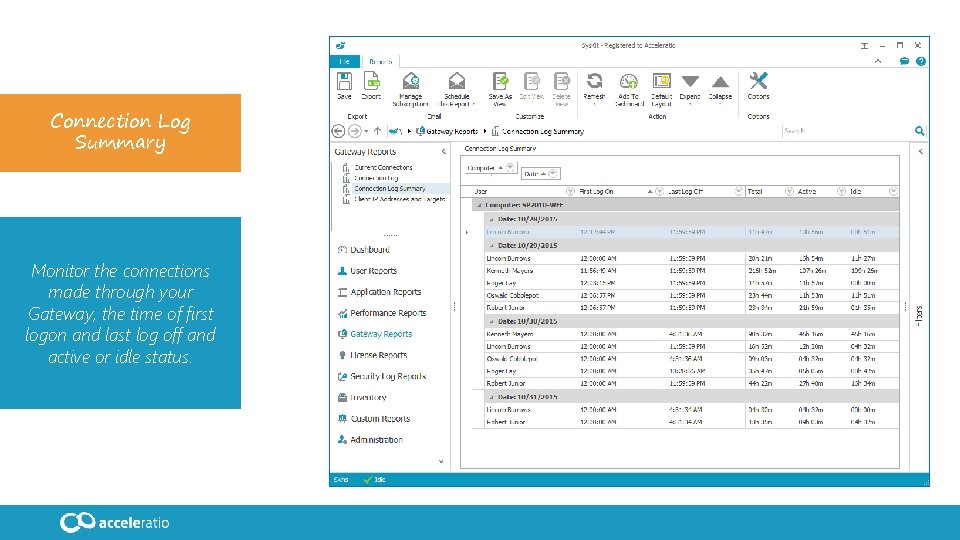The image size is (960, 540).
Task: Collapse the Date 10/31/2015 group
Action: pyautogui.click(x=492, y=397)
